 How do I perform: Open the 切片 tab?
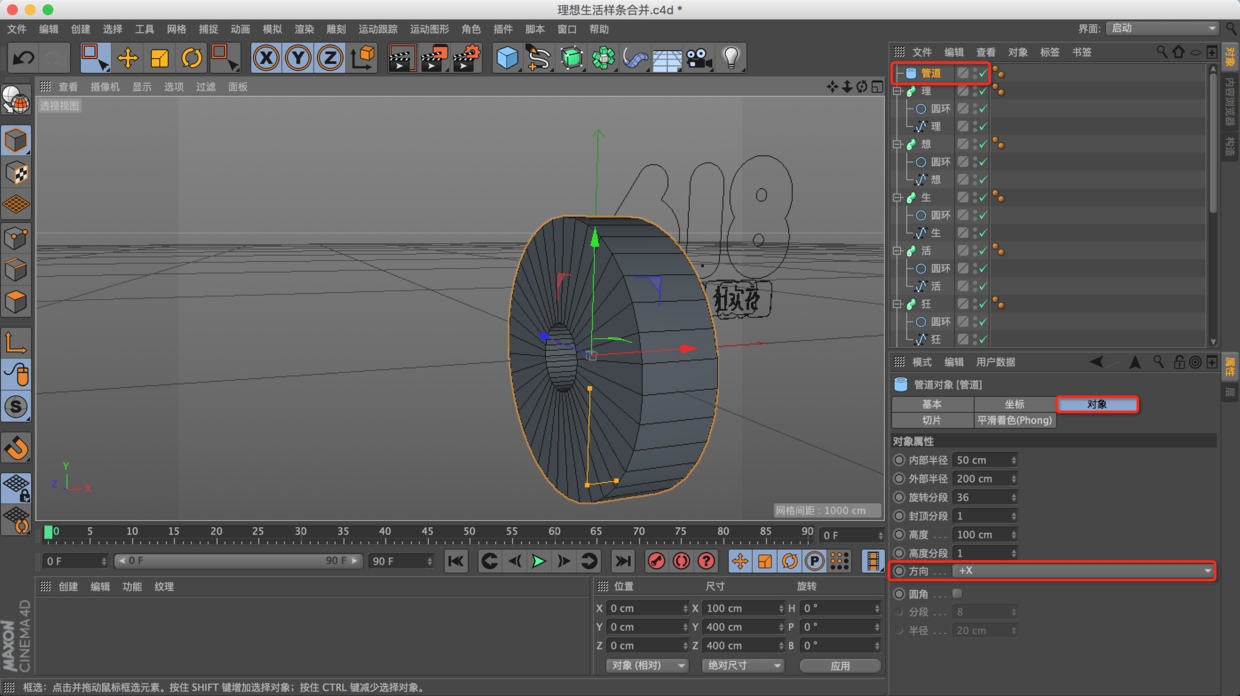click(932, 421)
